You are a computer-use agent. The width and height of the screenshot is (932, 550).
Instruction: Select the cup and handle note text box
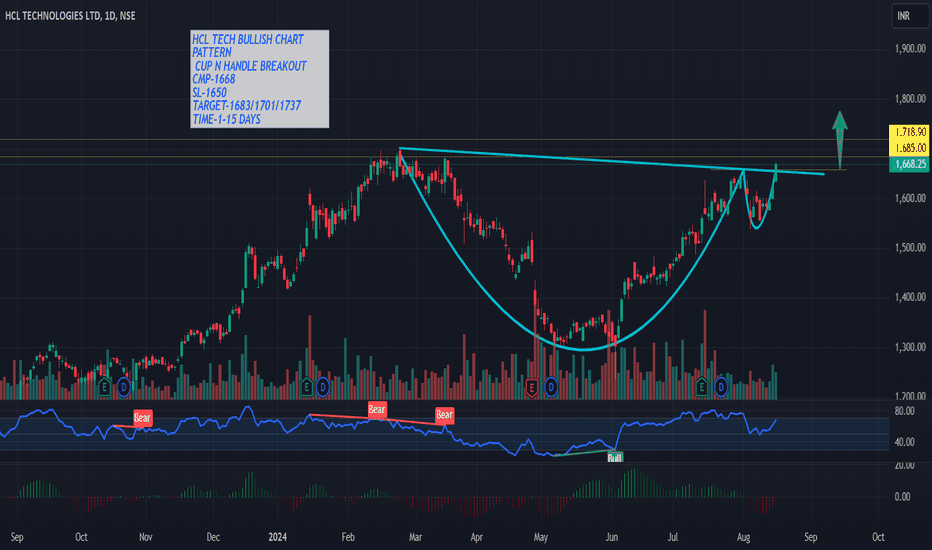click(x=260, y=79)
